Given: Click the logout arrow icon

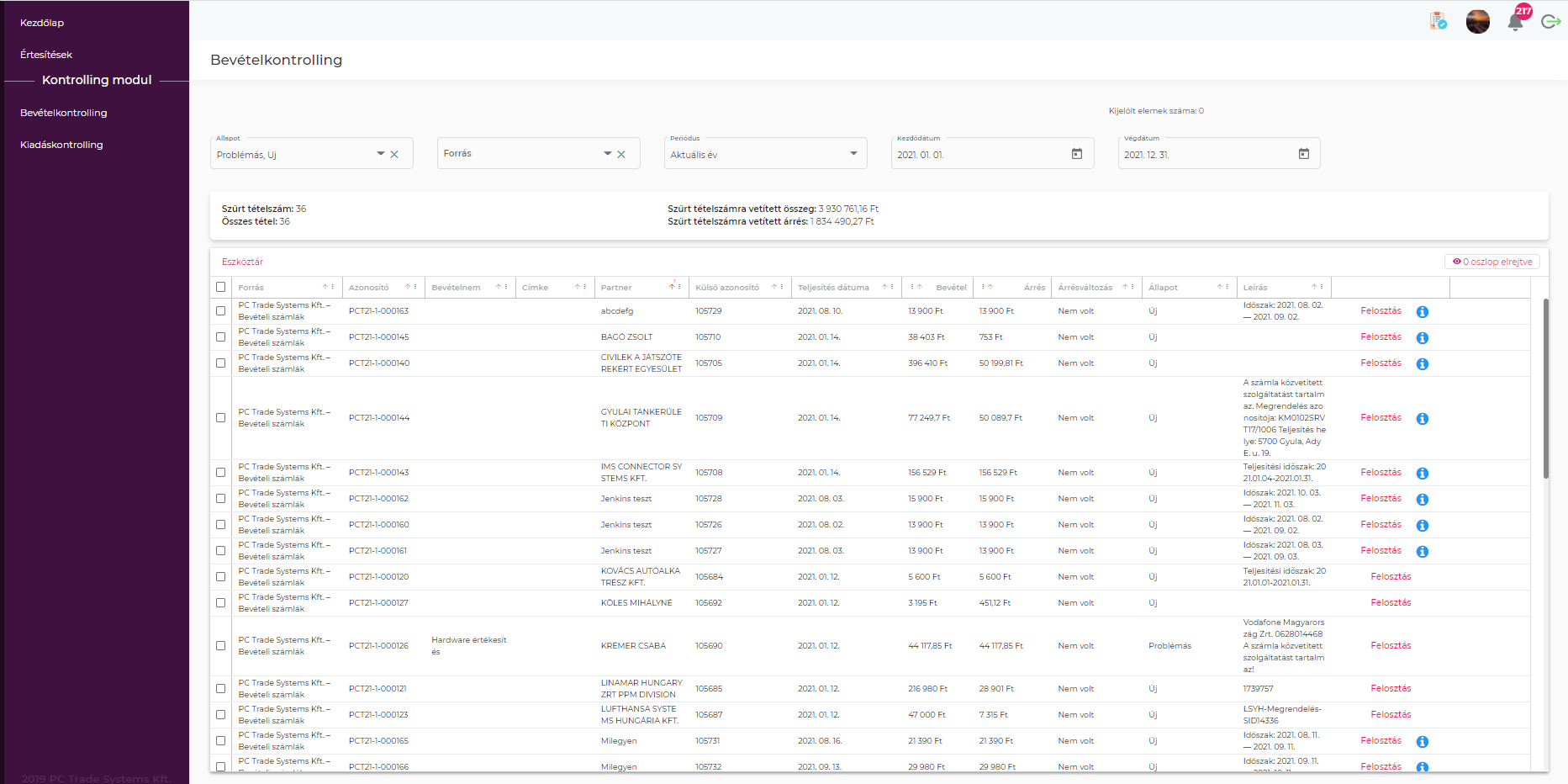Looking at the screenshot, I should click(x=1551, y=22).
